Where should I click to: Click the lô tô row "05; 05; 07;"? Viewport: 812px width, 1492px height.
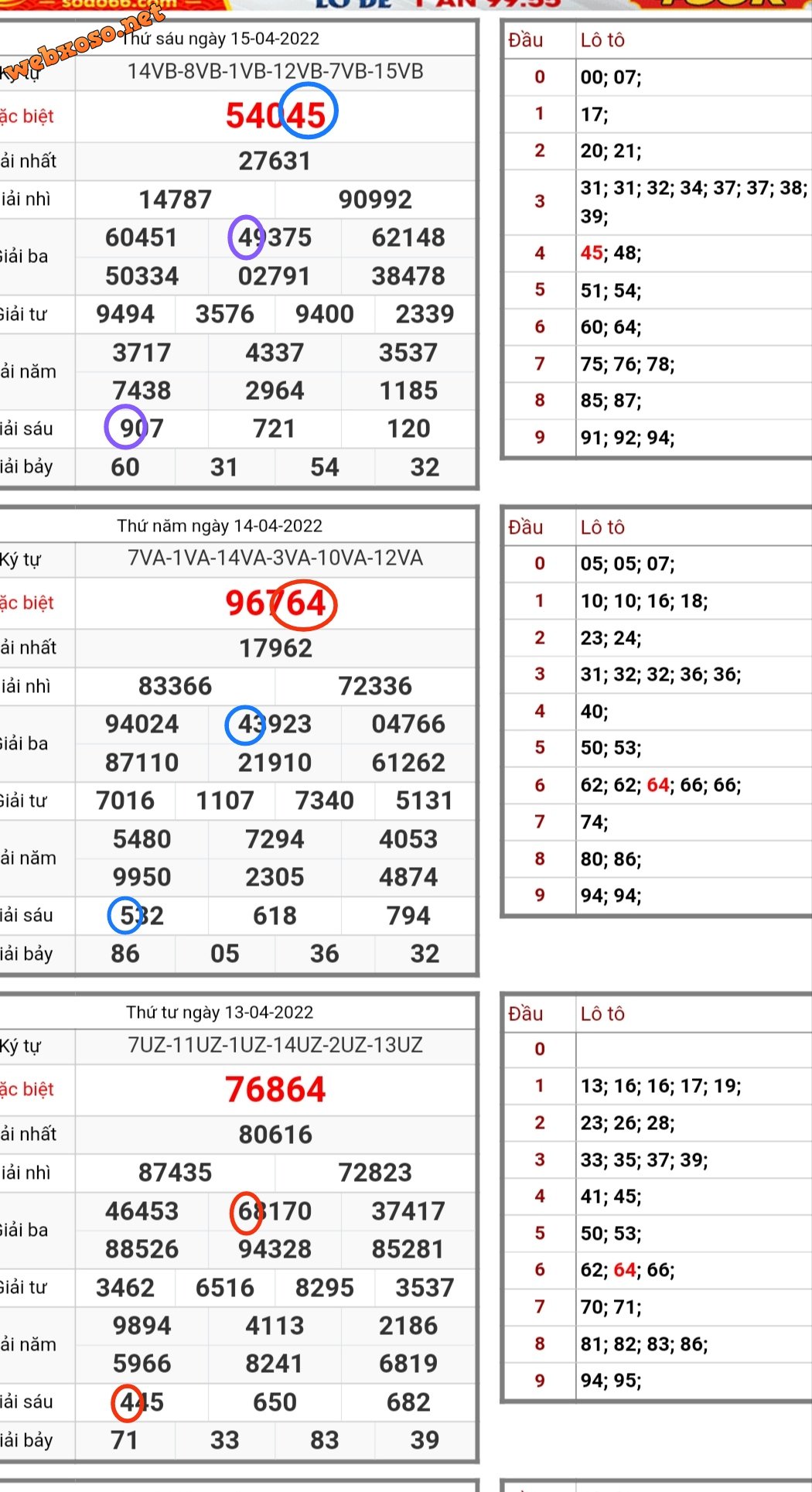pyautogui.click(x=627, y=564)
